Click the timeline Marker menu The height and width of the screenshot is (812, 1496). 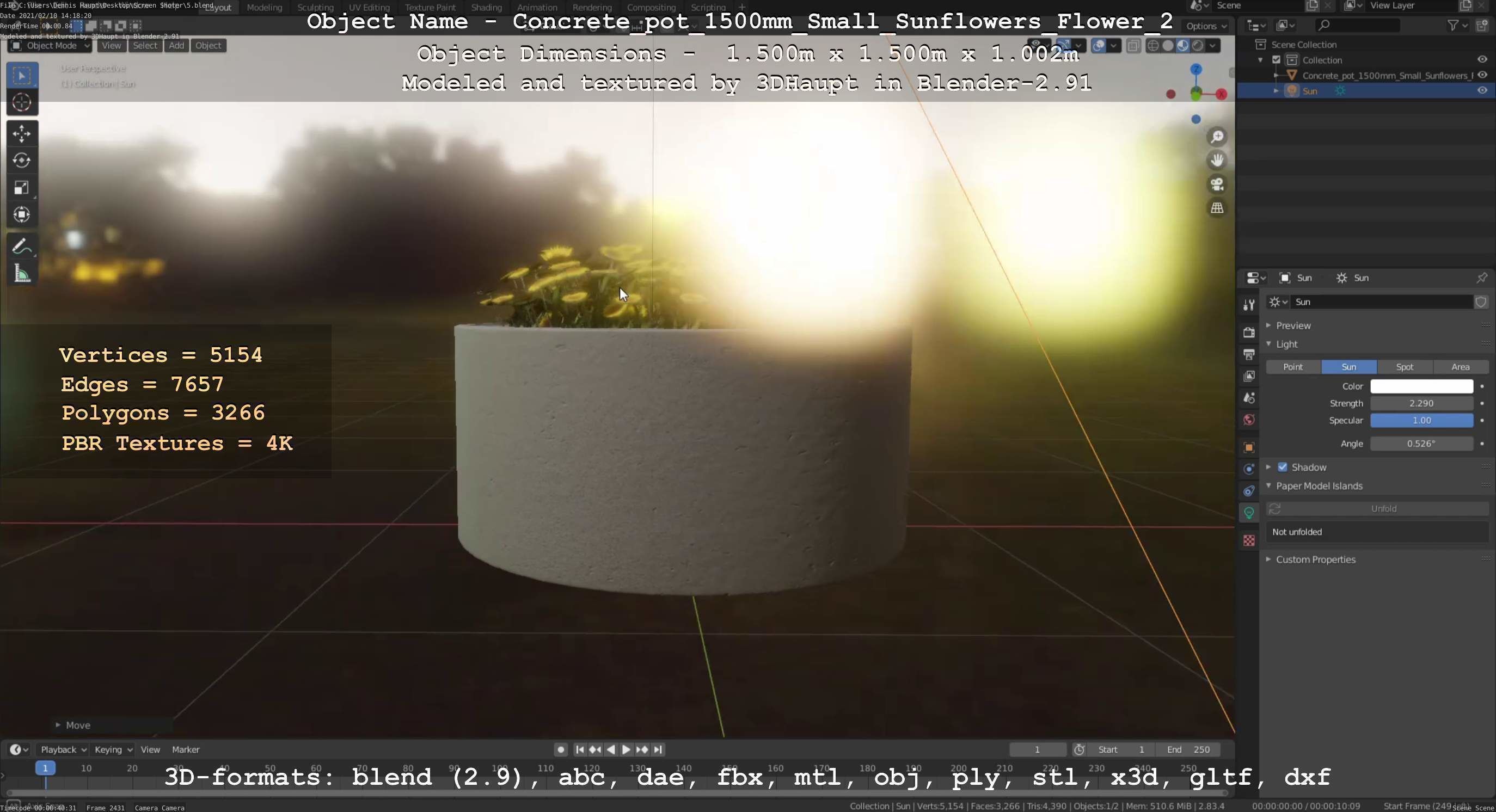pos(185,749)
